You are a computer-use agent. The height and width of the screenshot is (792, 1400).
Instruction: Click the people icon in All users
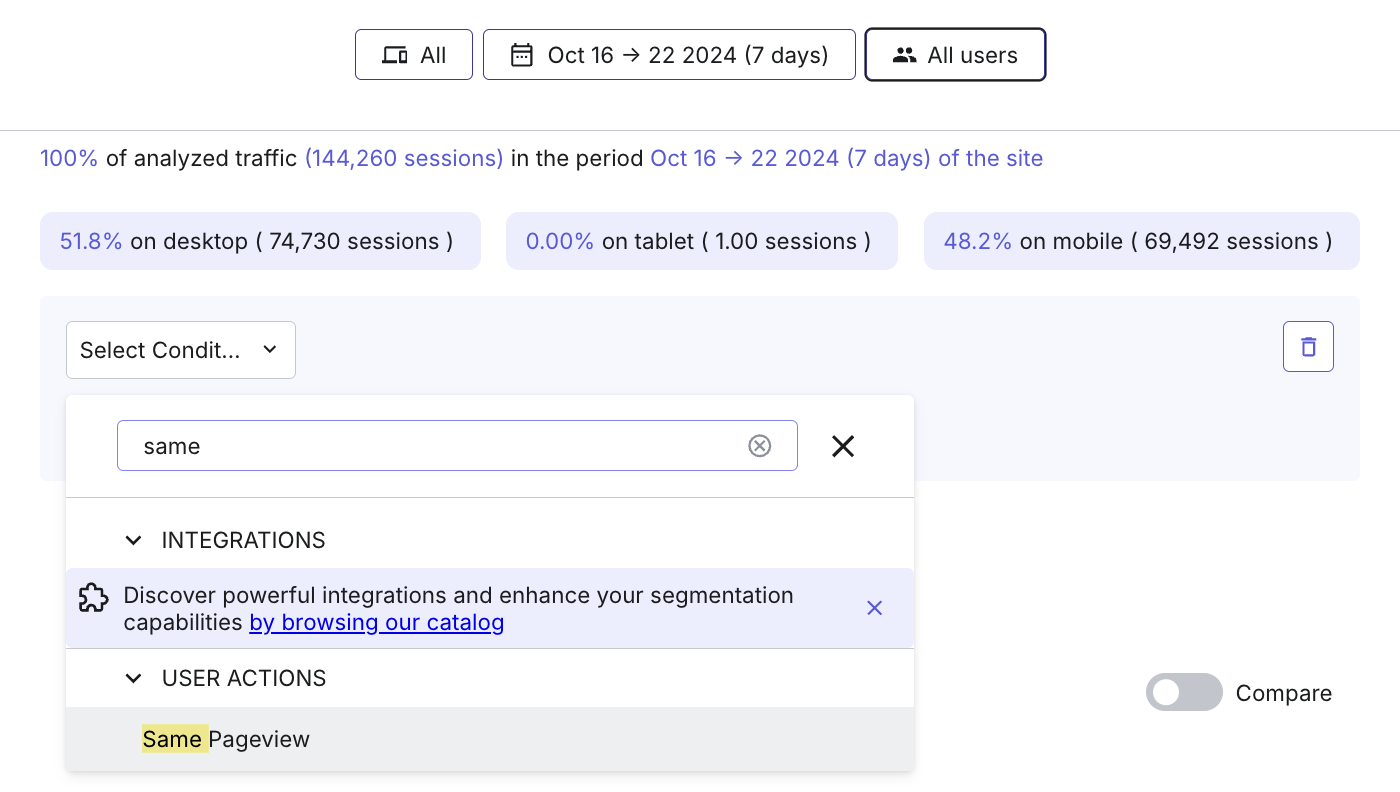pos(905,55)
